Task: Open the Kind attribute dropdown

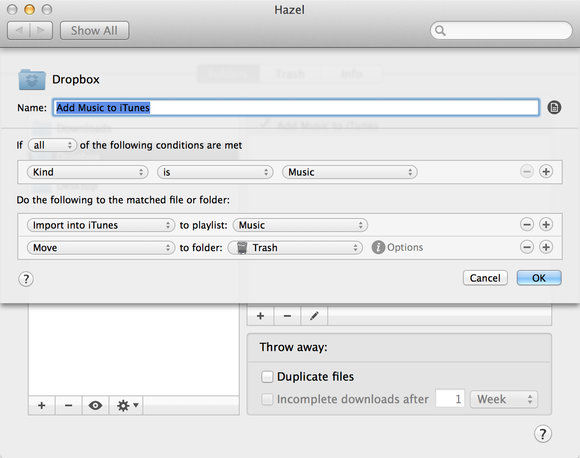Action: (x=88, y=172)
